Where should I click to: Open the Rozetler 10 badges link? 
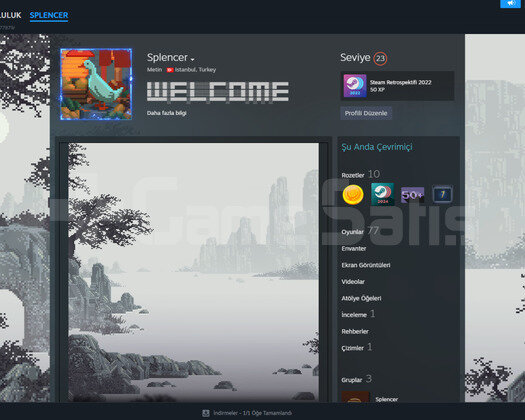(361, 174)
